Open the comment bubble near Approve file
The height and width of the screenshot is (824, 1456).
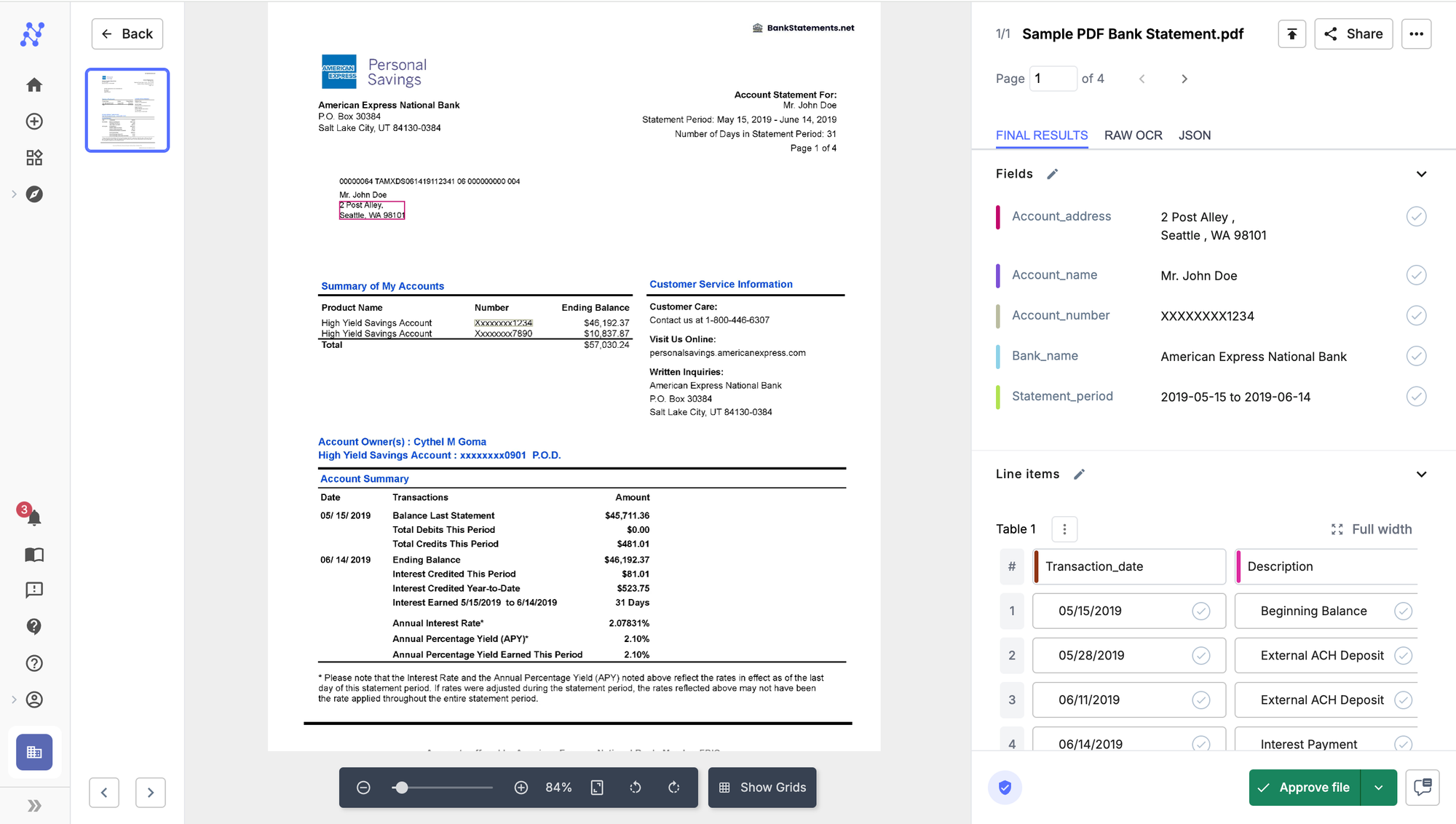[1423, 788]
